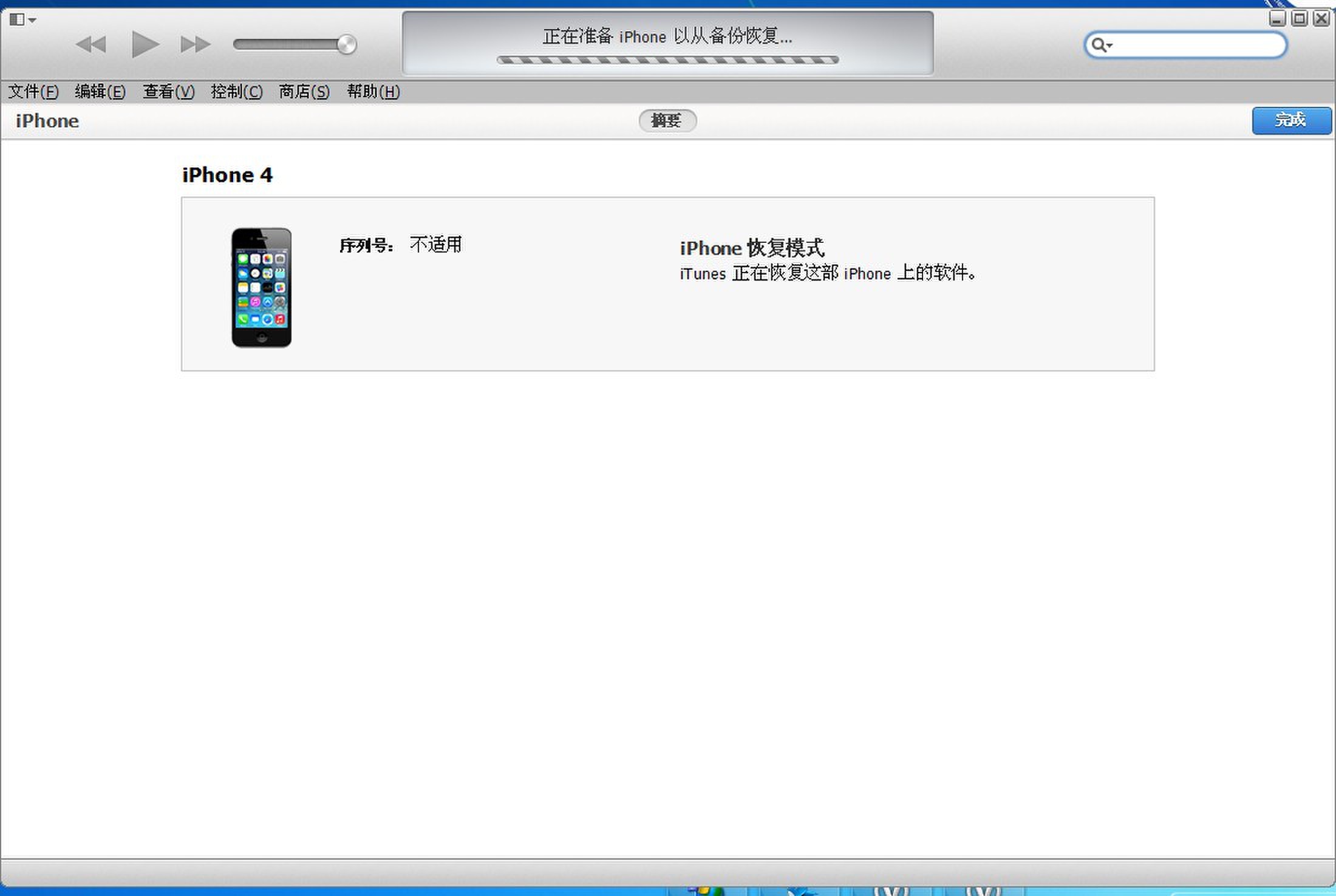The height and width of the screenshot is (896, 1336).
Task: Select the 不适用 serial value
Action: tap(436, 244)
